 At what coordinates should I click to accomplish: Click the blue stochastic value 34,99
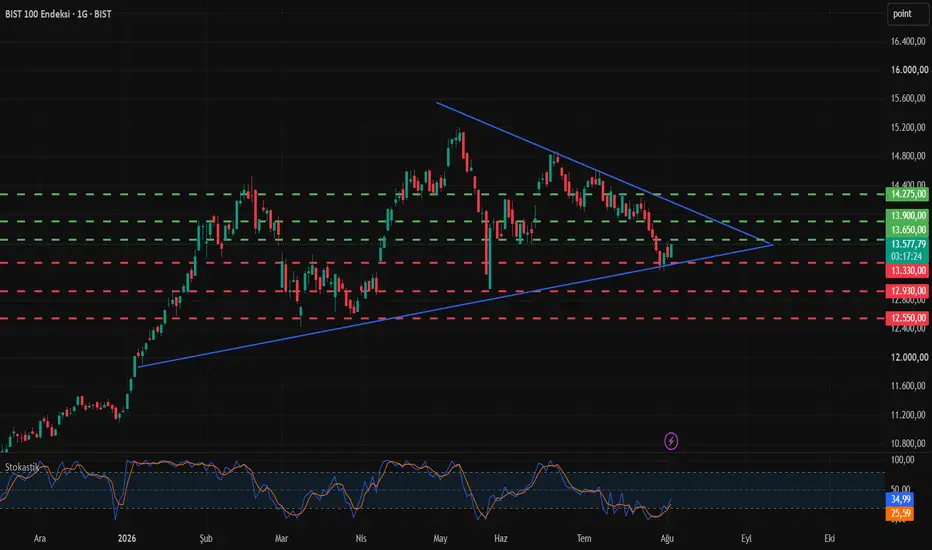(x=900, y=499)
